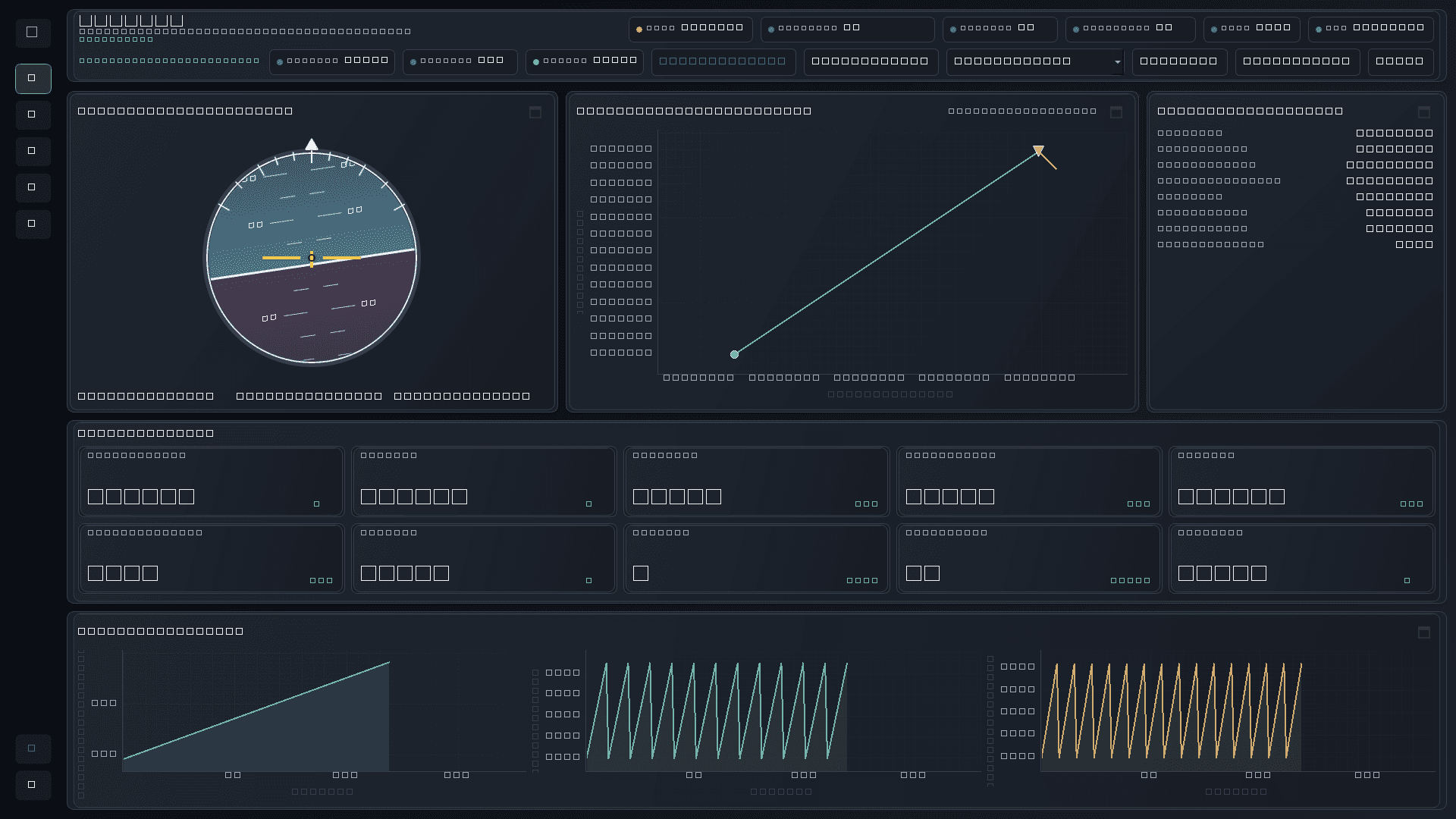This screenshot has width=1456, height=819.
Task: Click the longer teal link text in the header
Action: [169, 61]
